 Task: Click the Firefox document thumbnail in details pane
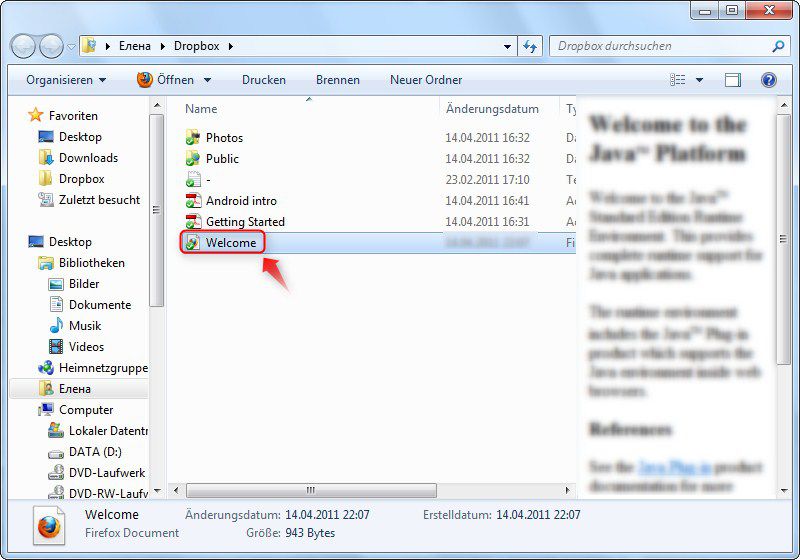point(49,525)
